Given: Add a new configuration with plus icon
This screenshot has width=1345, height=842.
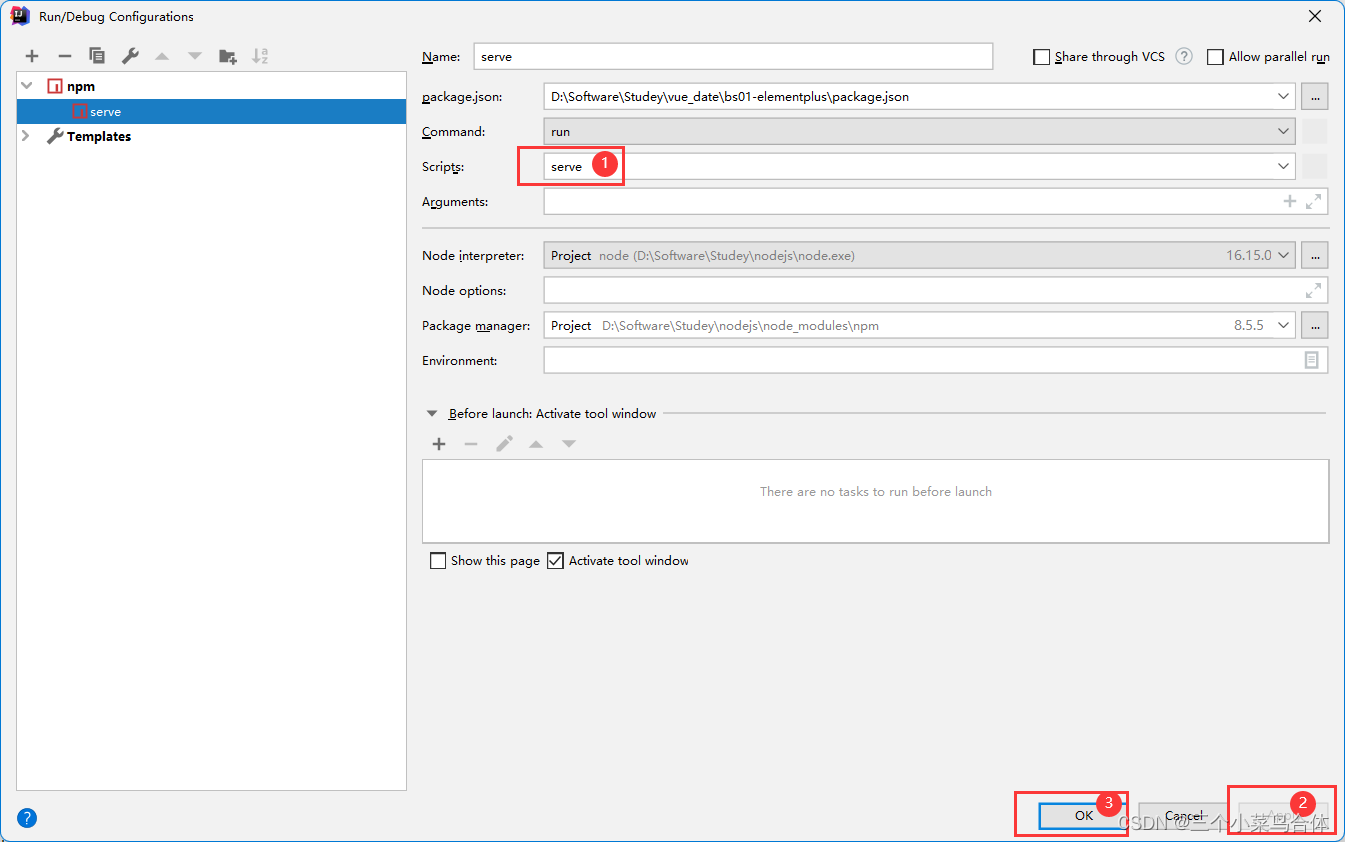Looking at the screenshot, I should (x=32, y=57).
